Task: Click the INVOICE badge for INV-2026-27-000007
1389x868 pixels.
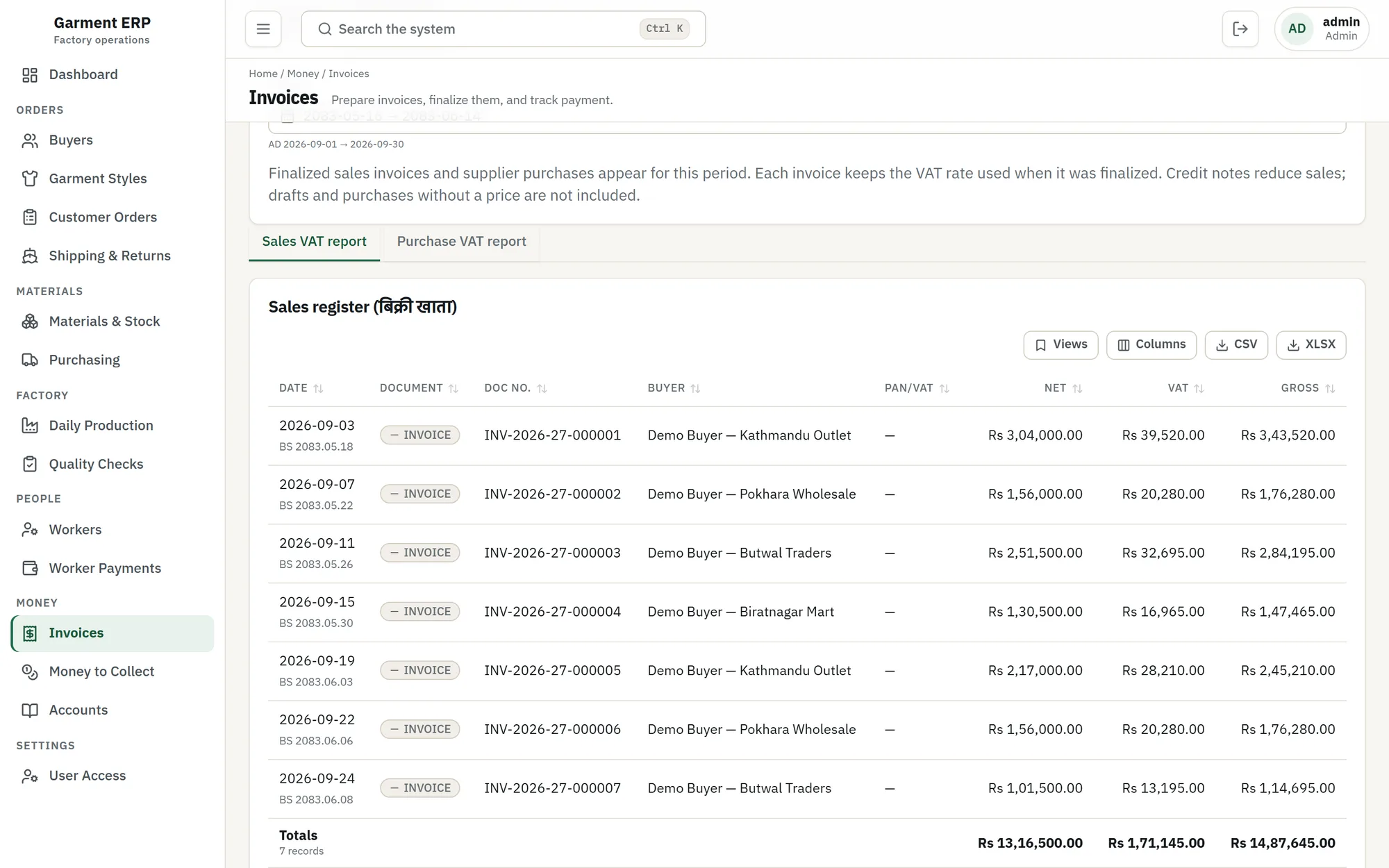Action: [419, 788]
